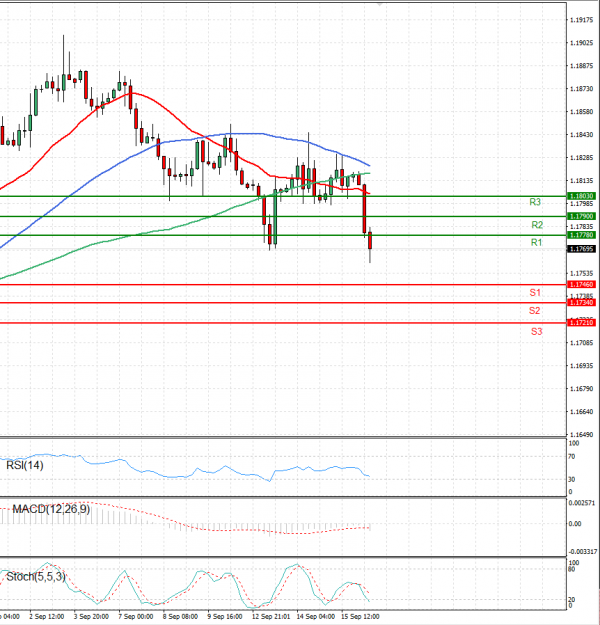600x625 pixels.
Task: Click the 1.16490 price axis value
Action: pyautogui.click(x=581, y=434)
